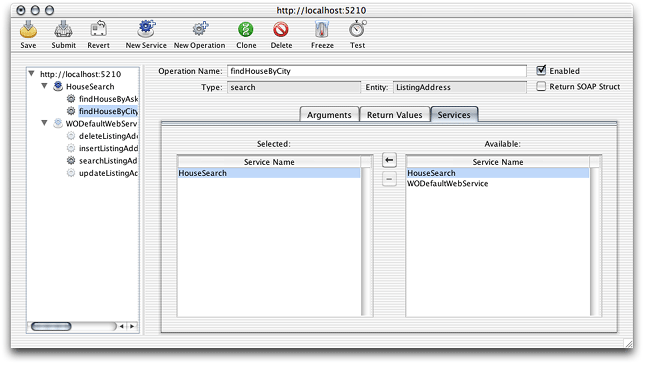The height and width of the screenshot is (365, 646).
Task: Open the Return Values tab
Action: 395,115
